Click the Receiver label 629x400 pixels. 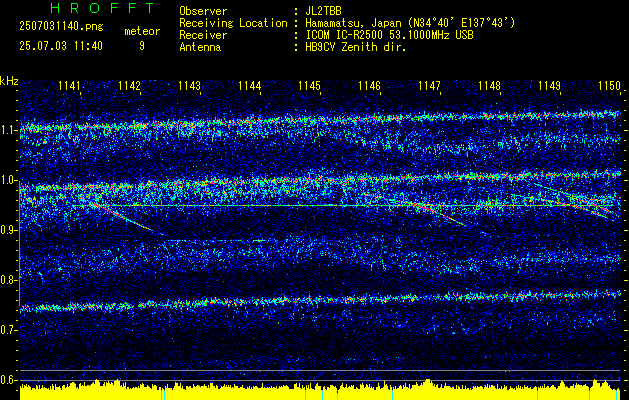pos(203,35)
